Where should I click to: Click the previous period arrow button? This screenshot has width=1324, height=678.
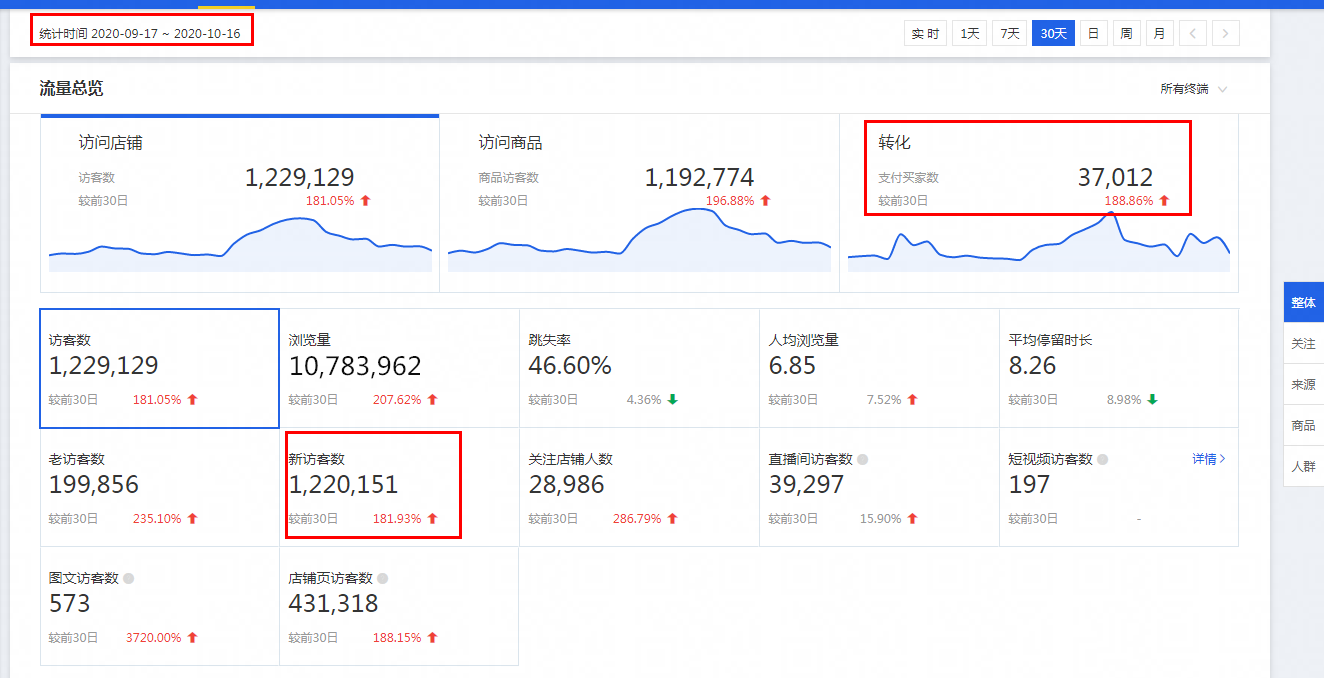(1192, 33)
